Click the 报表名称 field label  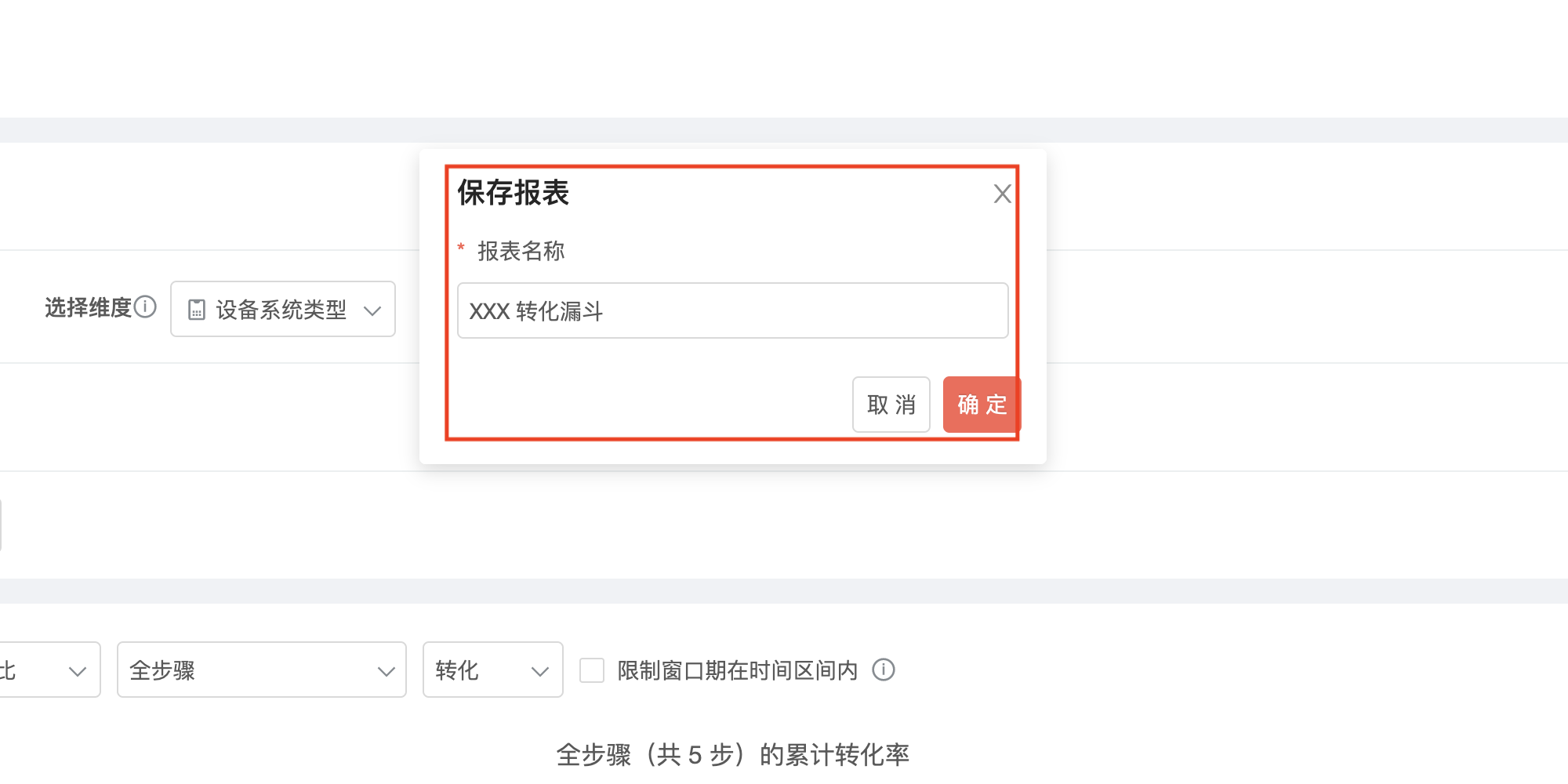521,251
